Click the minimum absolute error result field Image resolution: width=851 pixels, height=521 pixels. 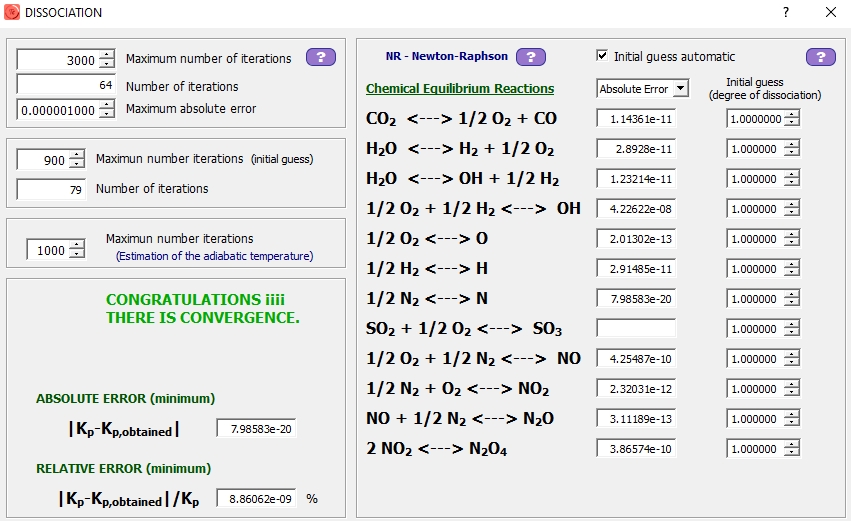(x=256, y=429)
